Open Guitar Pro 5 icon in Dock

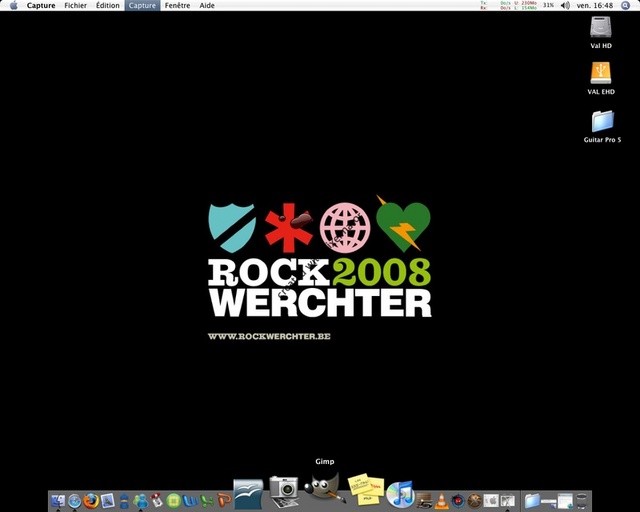point(425,501)
